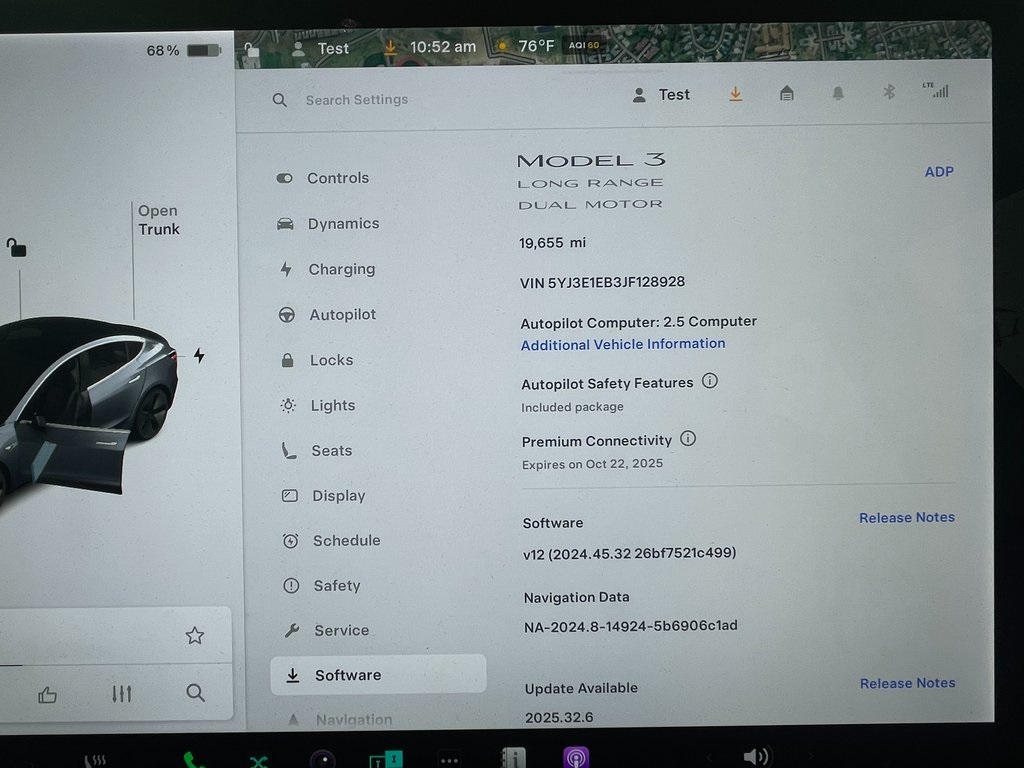Viewport: 1024px width, 768px height.
Task: Tap the favorites star icon
Action: click(195, 635)
